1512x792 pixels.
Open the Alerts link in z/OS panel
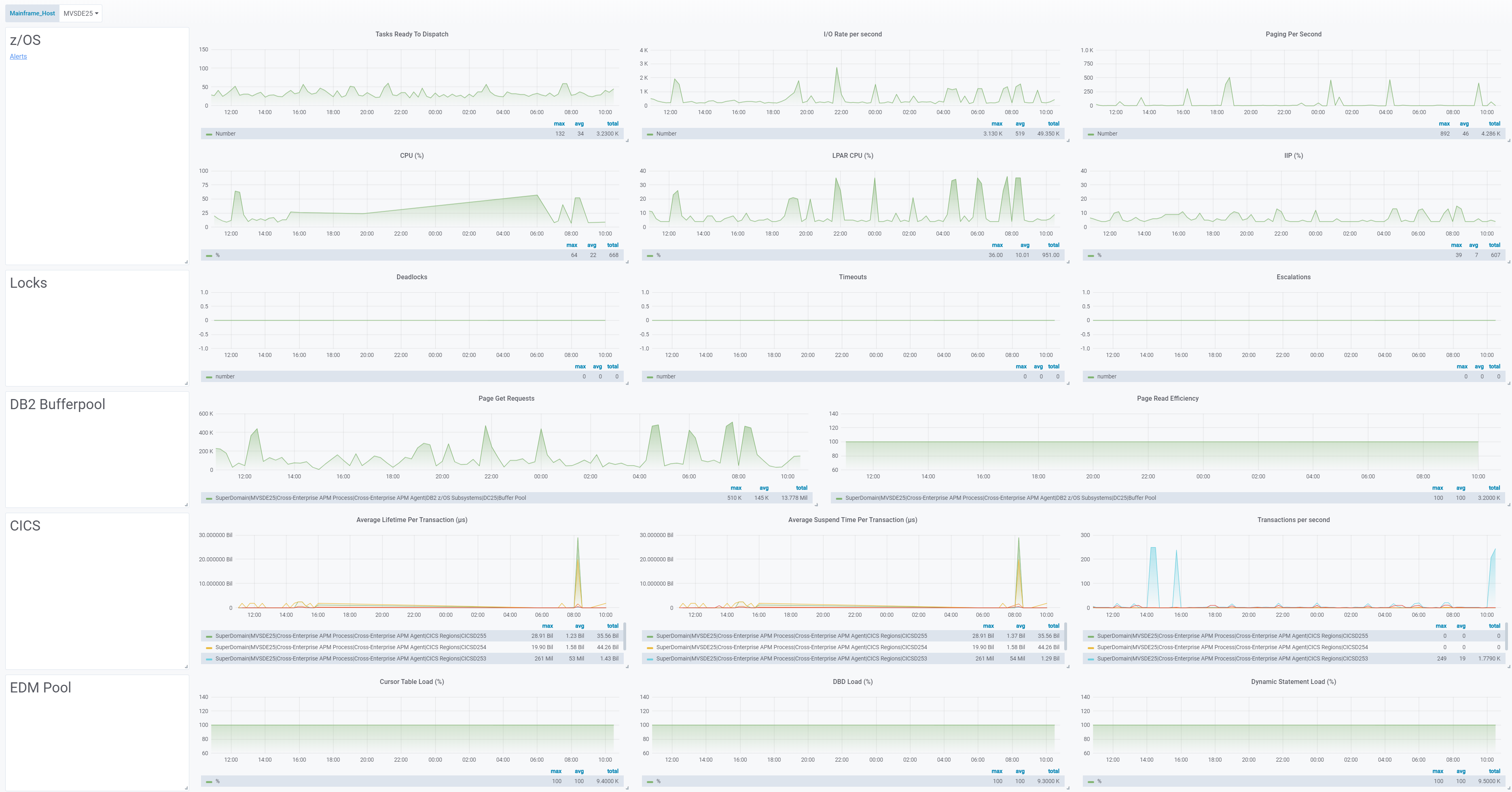pyautogui.click(x=18, y=56)
